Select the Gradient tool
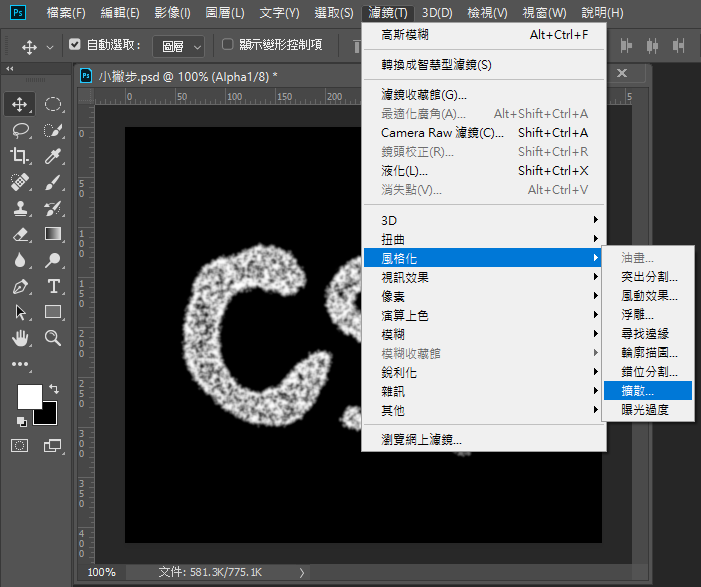Viewport: 701px width, 587px height. click(53, 234)
